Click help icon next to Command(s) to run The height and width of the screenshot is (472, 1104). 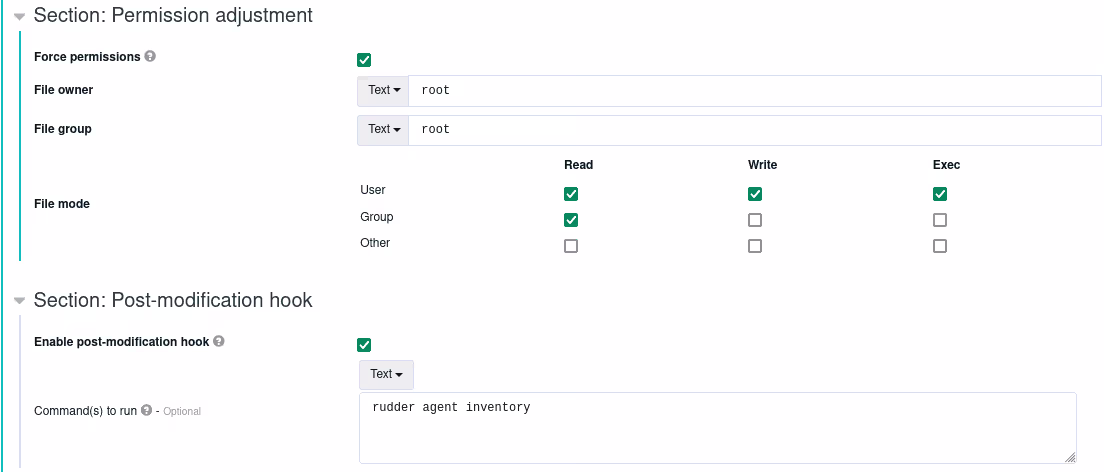point(146,410)
